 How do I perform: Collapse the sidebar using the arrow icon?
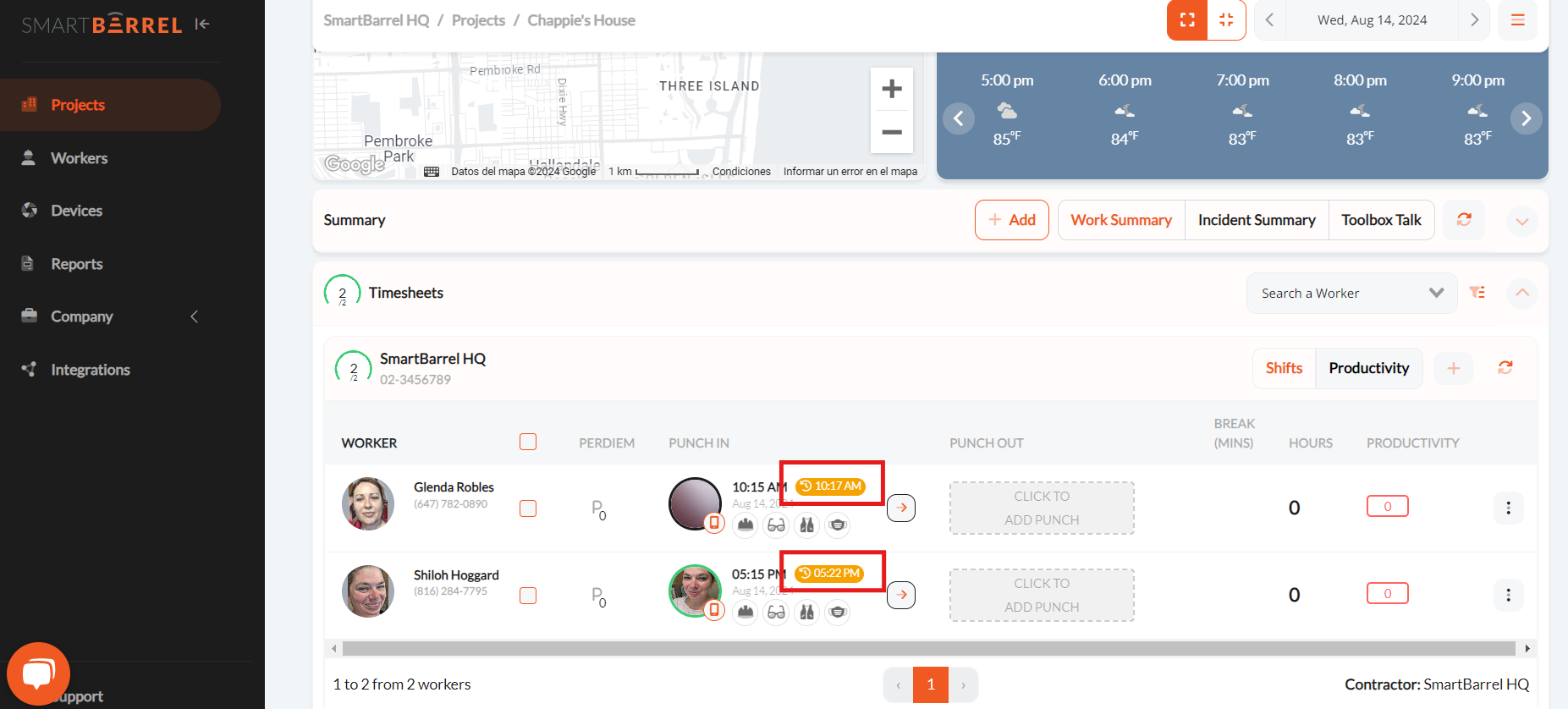click(x=201, y=24)
